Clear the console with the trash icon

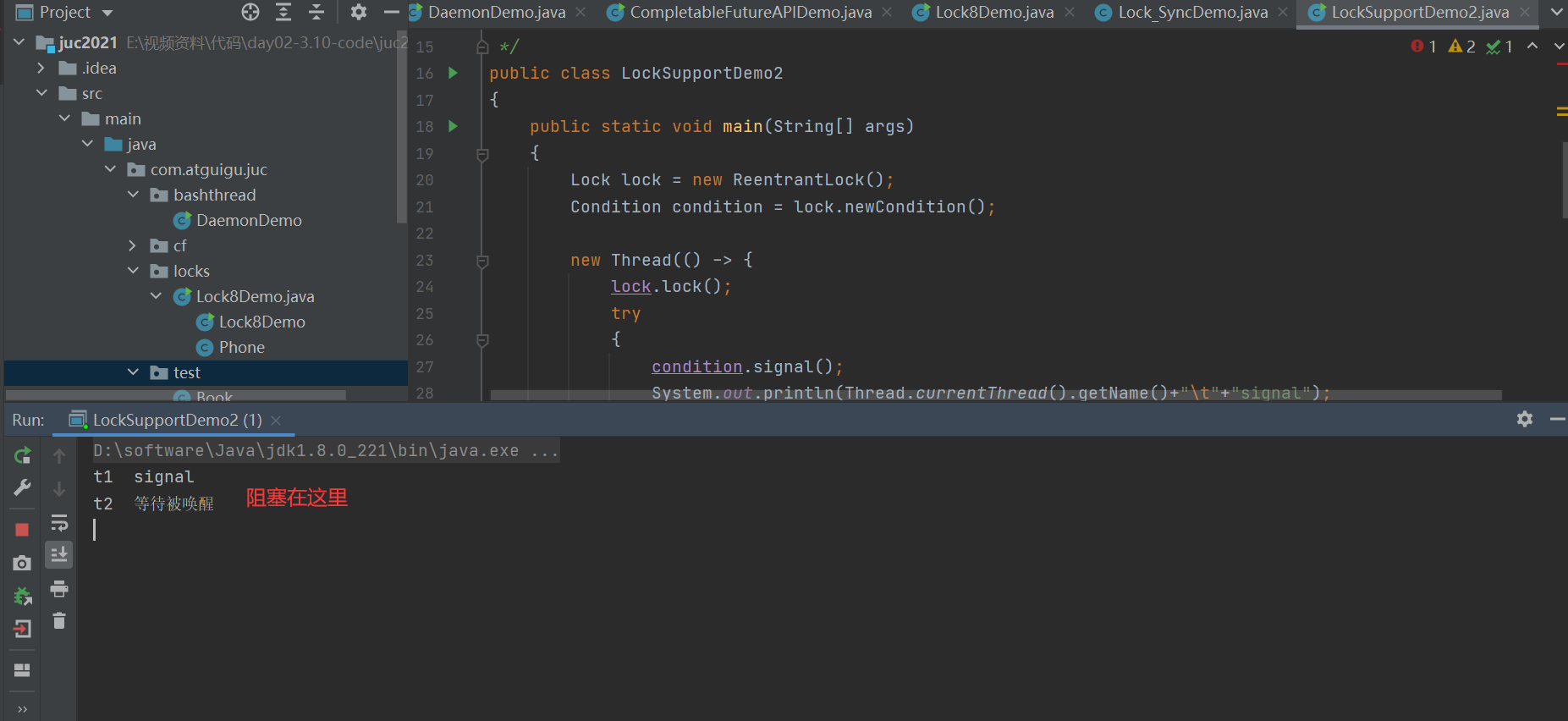coord(59,621)
